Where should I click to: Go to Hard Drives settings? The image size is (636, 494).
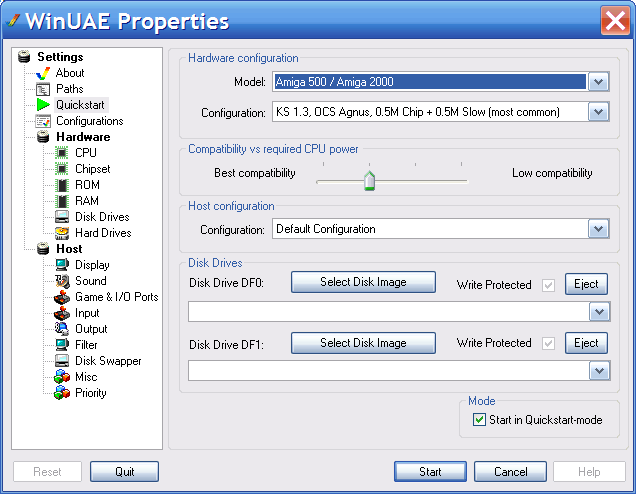pyautogui.click(x=103, y=233)
